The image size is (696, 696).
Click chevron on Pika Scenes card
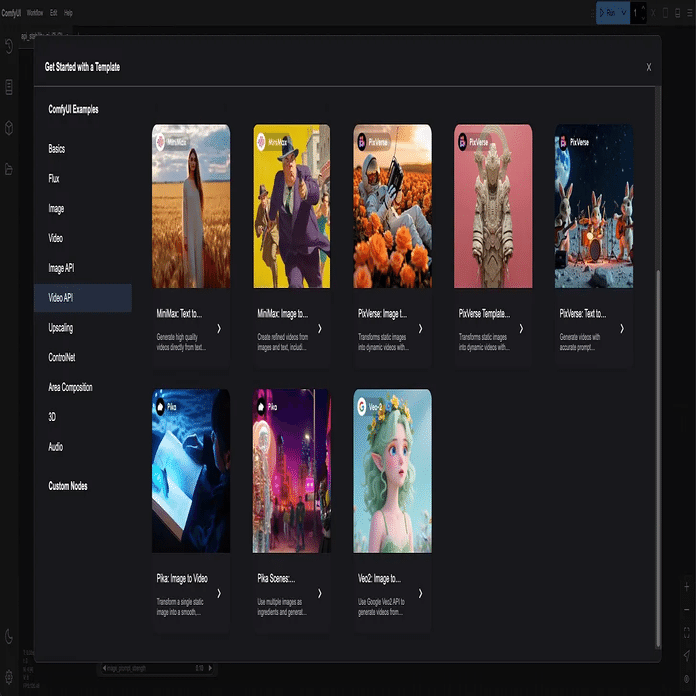[320, 593]
